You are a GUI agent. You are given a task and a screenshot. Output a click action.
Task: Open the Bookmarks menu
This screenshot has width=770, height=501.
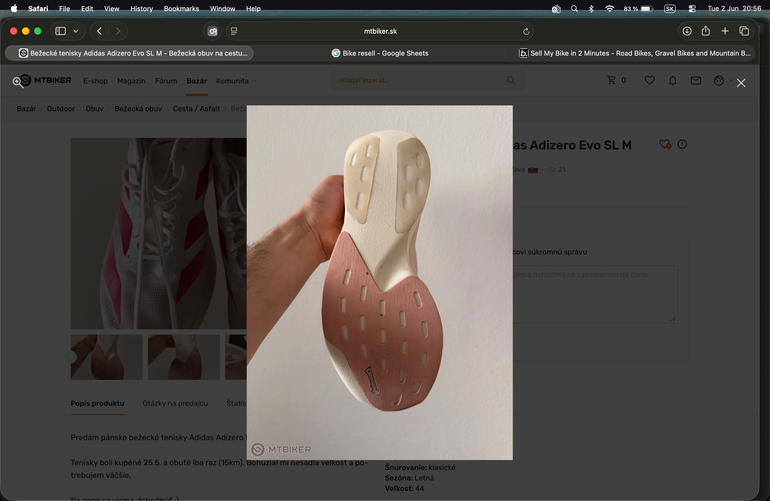pos(181,8)
